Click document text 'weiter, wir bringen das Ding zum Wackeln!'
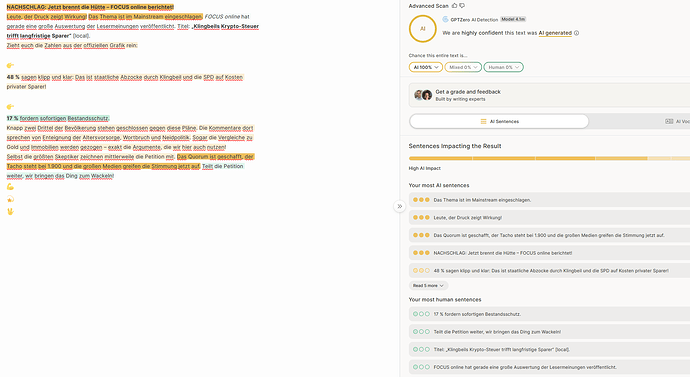Image resolution: width=690 pixels, height=377 pixels. 60,176
